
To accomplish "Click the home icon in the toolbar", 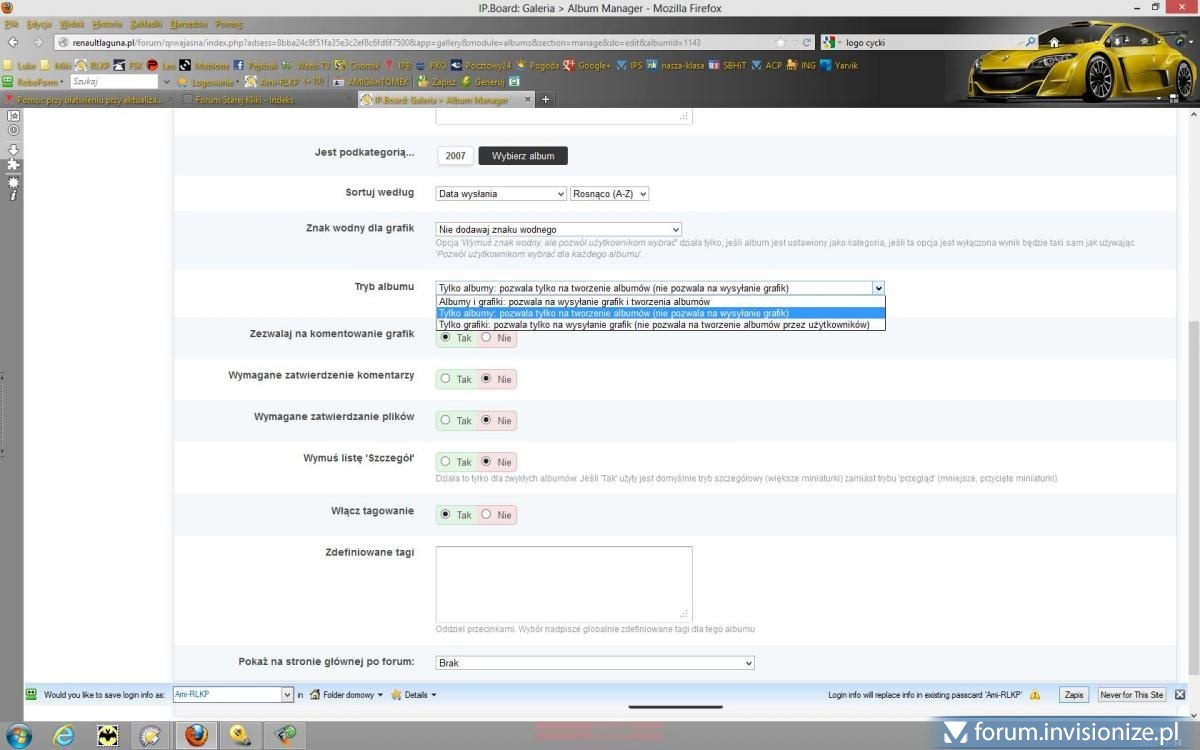I will click(x=1053, y=42).
